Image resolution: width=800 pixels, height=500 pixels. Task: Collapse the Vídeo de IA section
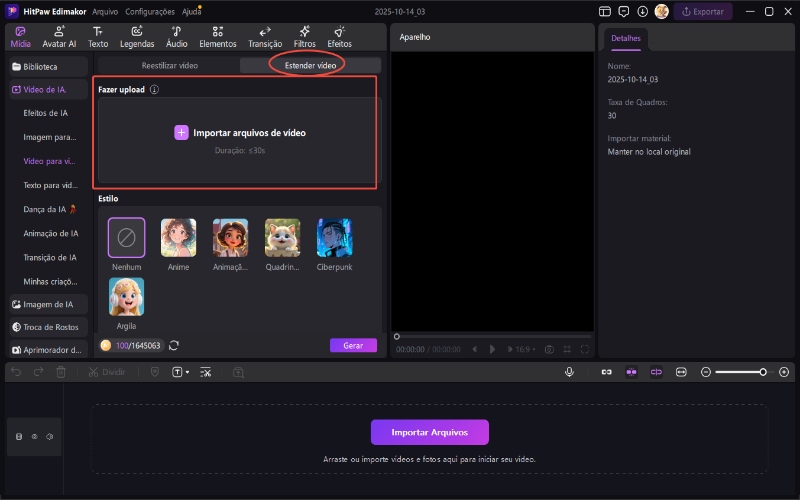pos(48,89)
